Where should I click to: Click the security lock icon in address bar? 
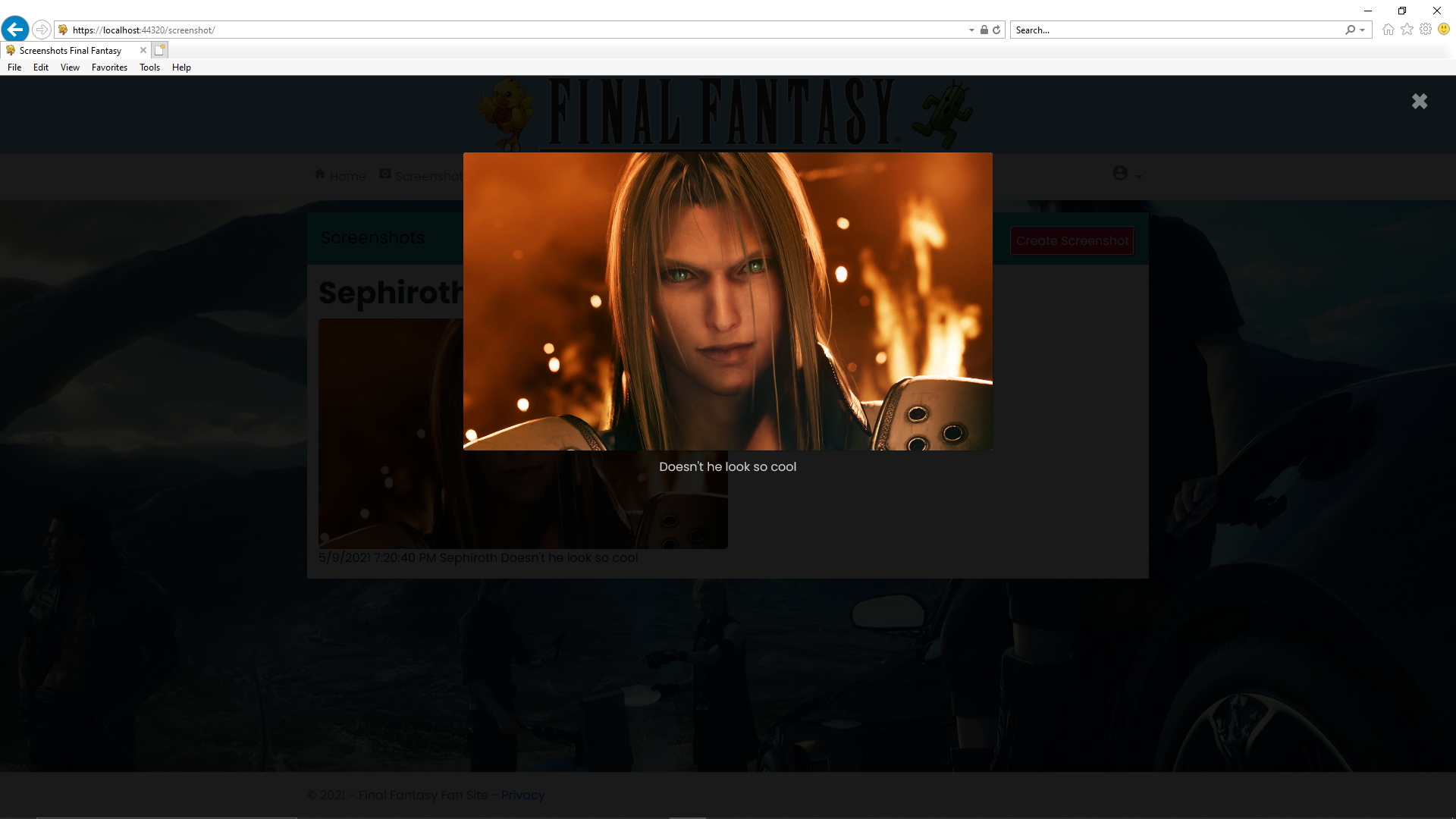(x=984, y=30)
